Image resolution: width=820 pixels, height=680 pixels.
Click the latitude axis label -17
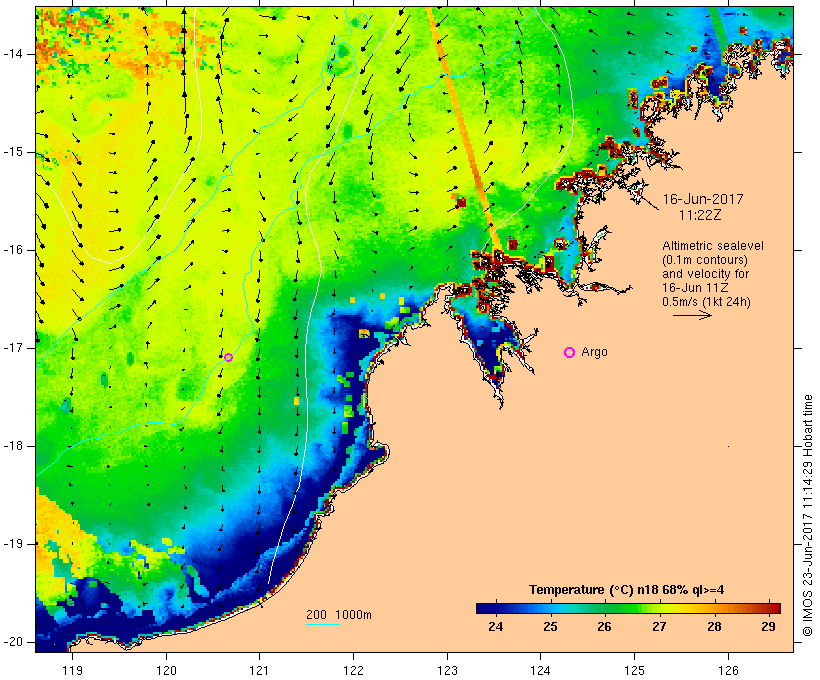(13, 348)
